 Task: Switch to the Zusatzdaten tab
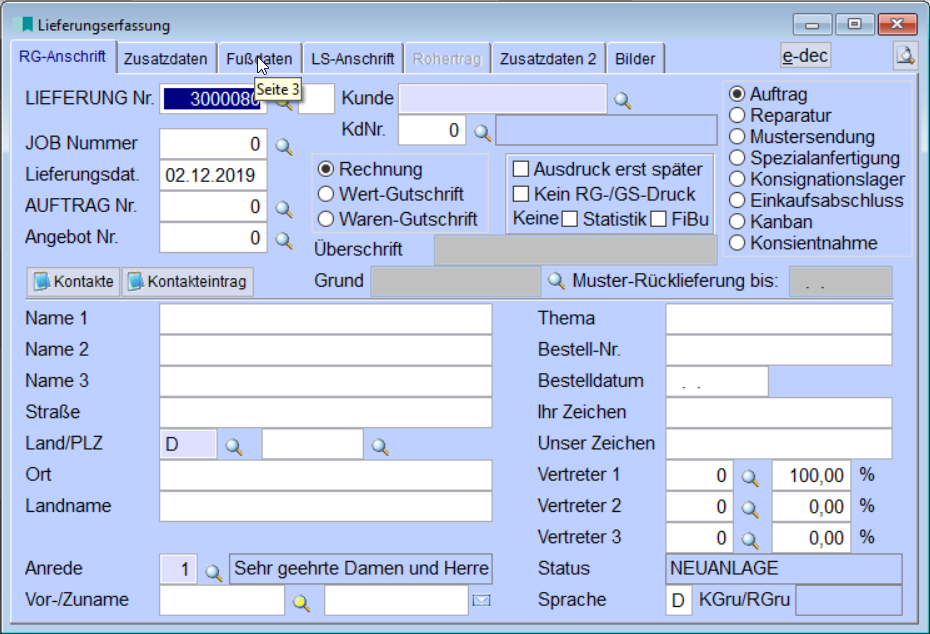coord(165,59)
